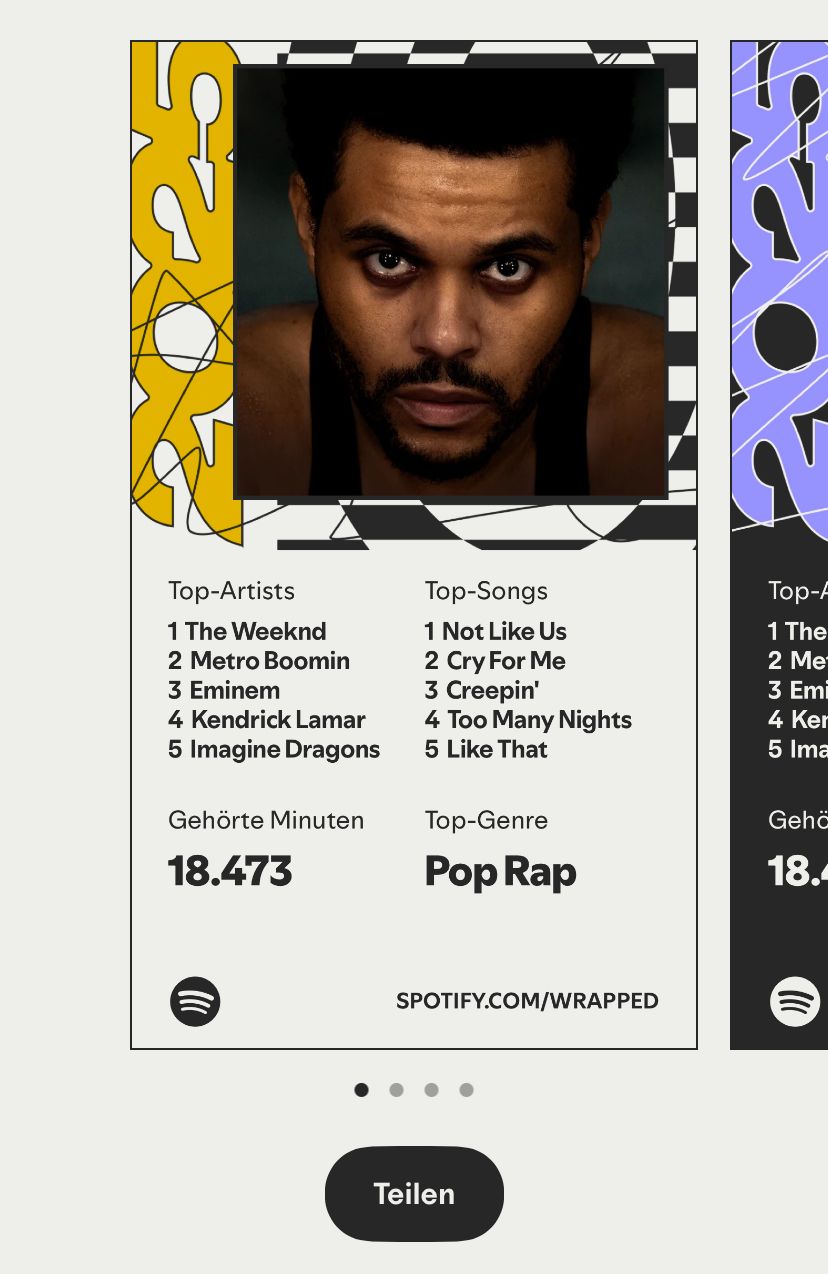Click the artist photo on the Wrapped card
Viewport: 828px width, 1274px height.
coord(449,282)
